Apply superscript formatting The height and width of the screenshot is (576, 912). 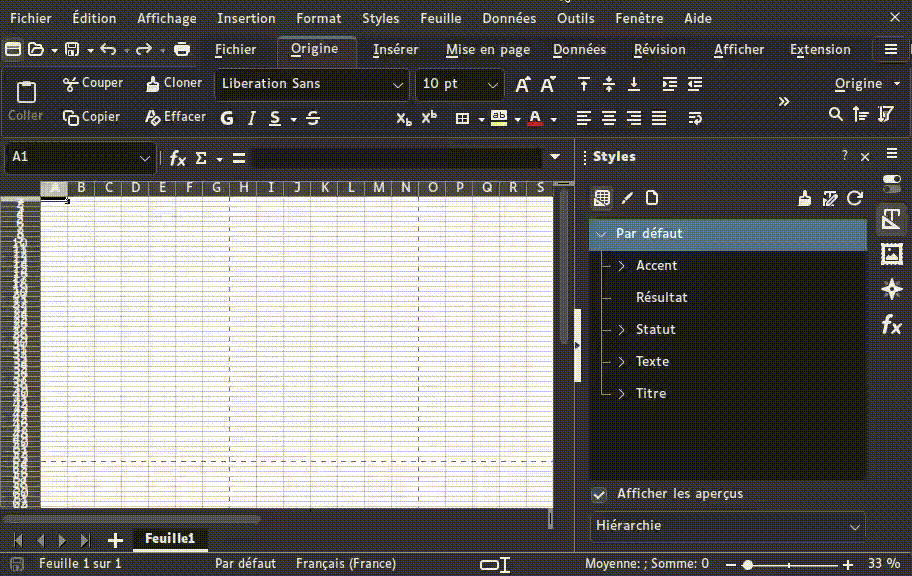429,118
